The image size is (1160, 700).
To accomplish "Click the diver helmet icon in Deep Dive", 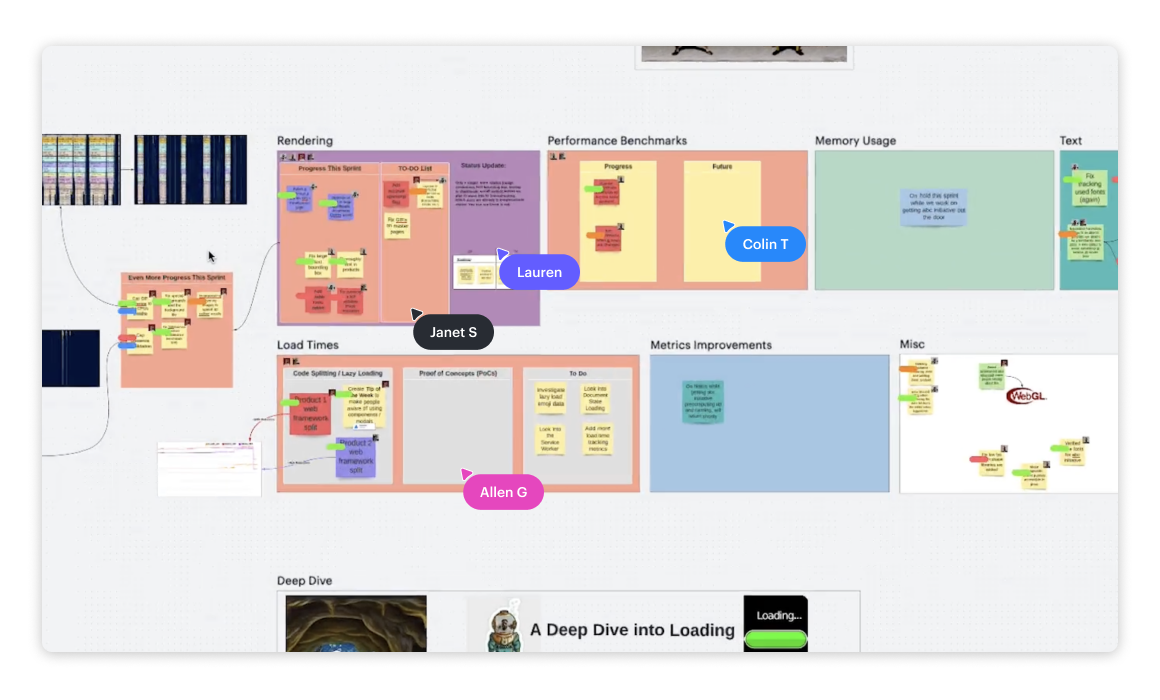I will coord(502,625).
